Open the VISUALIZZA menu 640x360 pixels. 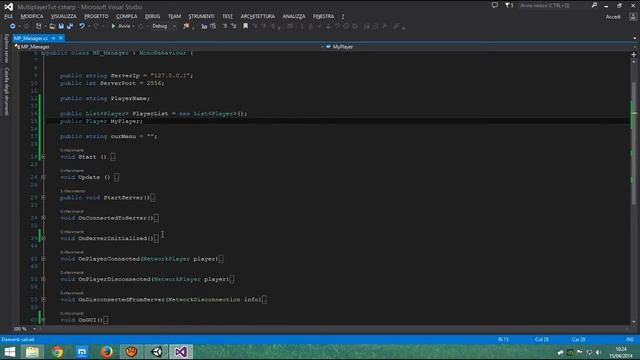tap(64, 16)
